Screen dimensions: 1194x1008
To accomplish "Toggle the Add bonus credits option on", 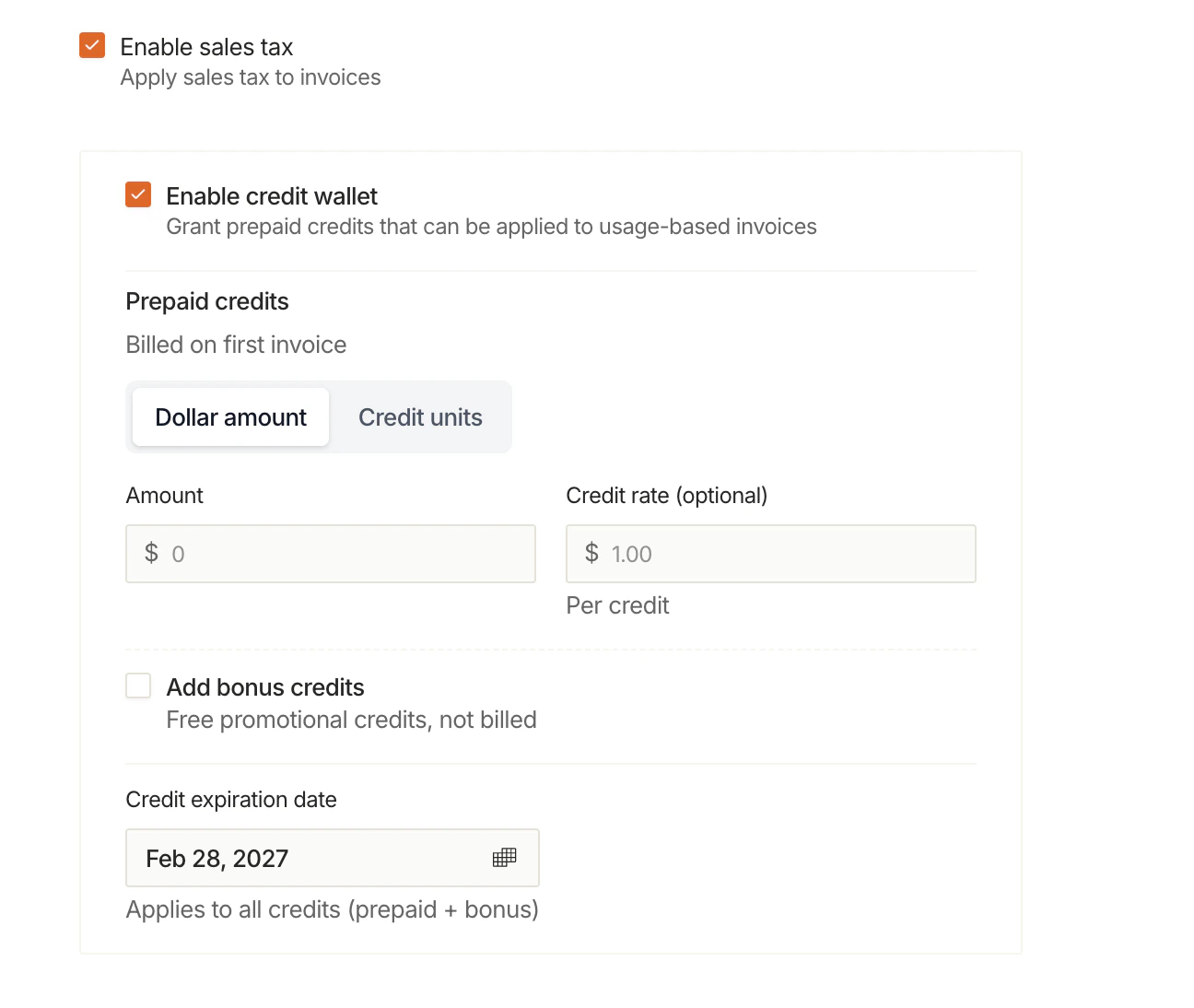I will coord(138,686).
